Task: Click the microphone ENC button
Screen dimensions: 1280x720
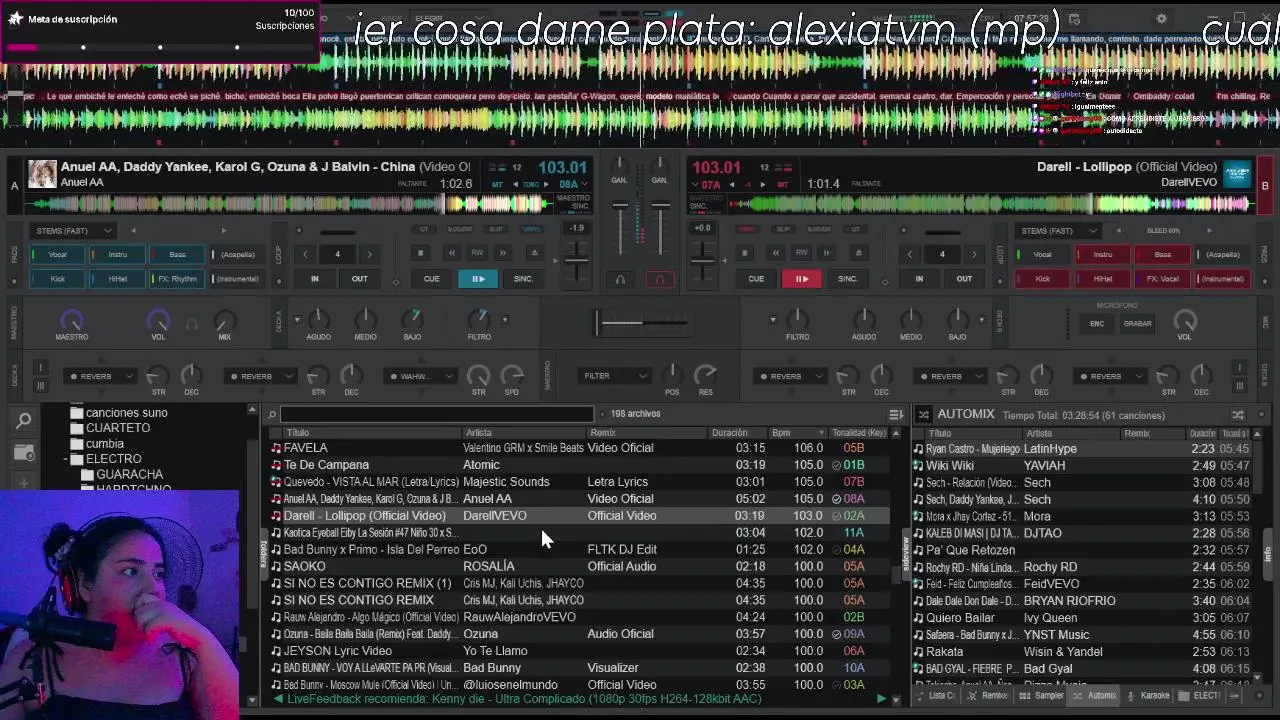Action: (1097, 324)
